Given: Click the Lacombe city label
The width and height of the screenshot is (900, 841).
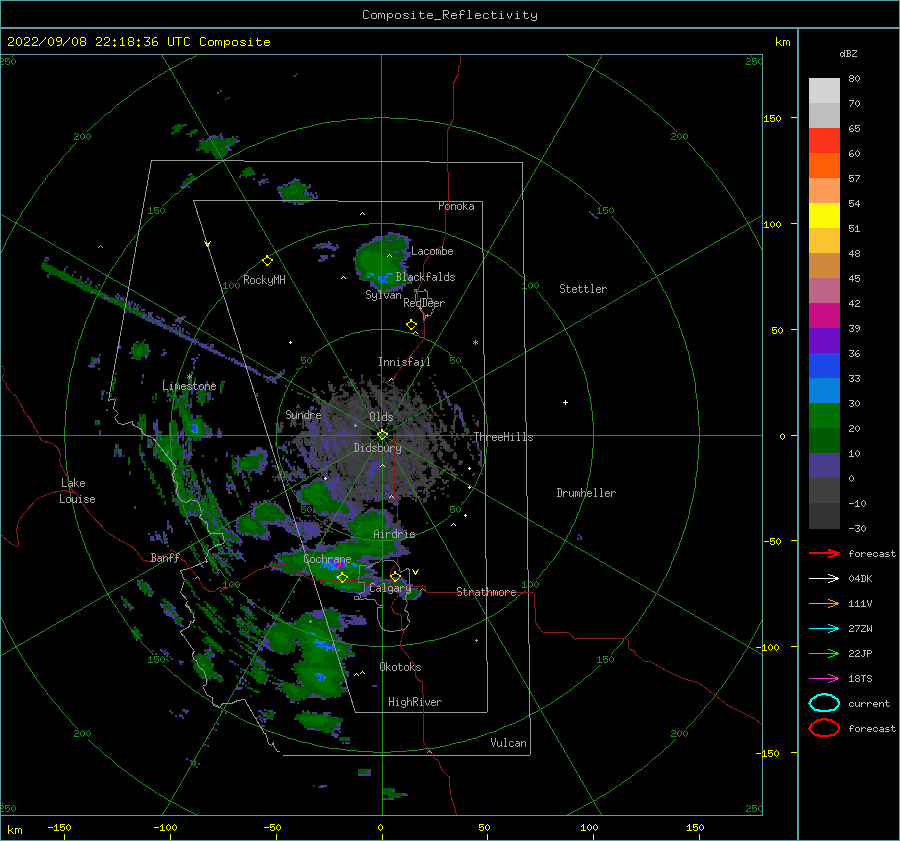Looking at the screenshot, I should coord(432,251).
